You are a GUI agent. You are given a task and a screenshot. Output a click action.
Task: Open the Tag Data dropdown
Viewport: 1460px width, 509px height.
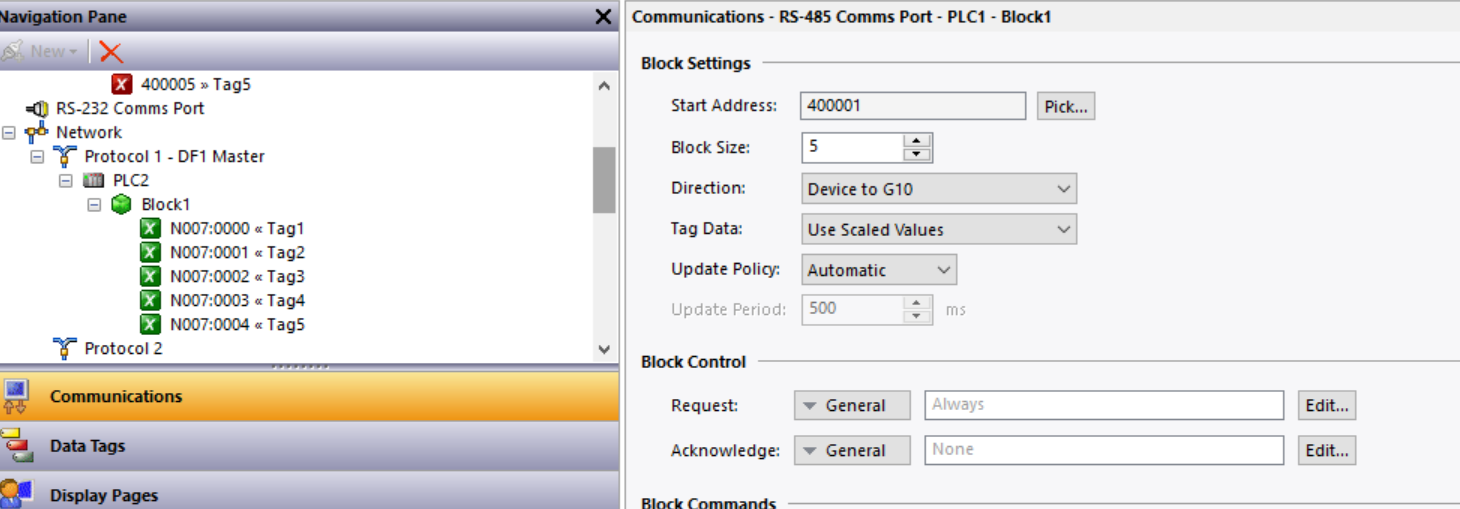939,229
